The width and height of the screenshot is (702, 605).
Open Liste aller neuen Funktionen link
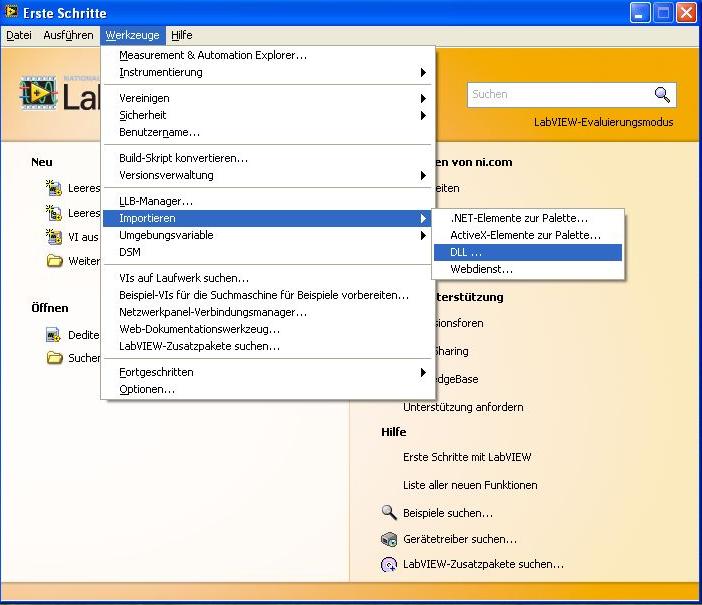click(x=470, y=485)
